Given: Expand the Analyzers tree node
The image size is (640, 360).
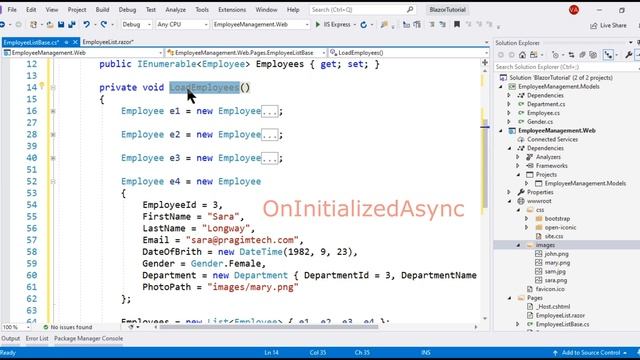Looking at the screenshot, I should click(x=518, y=157).
